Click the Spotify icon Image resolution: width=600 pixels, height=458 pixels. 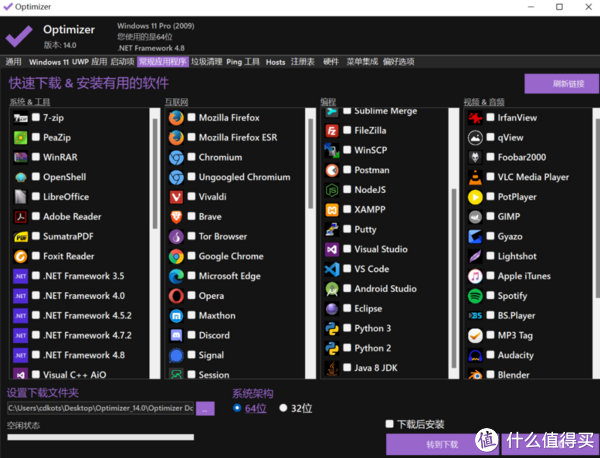tap(475, 296)
